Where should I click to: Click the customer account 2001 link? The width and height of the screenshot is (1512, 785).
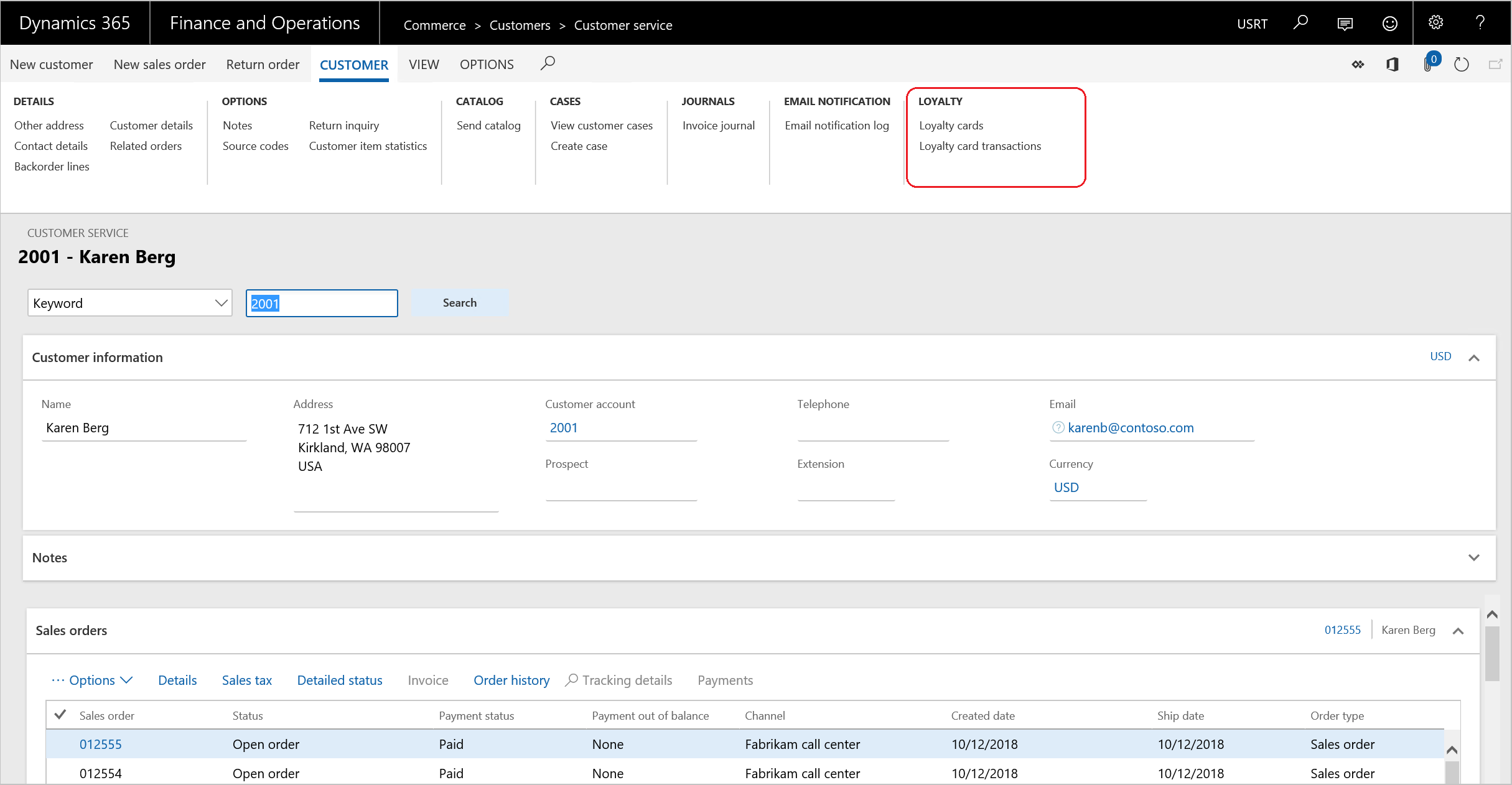[x=563, y=427]
